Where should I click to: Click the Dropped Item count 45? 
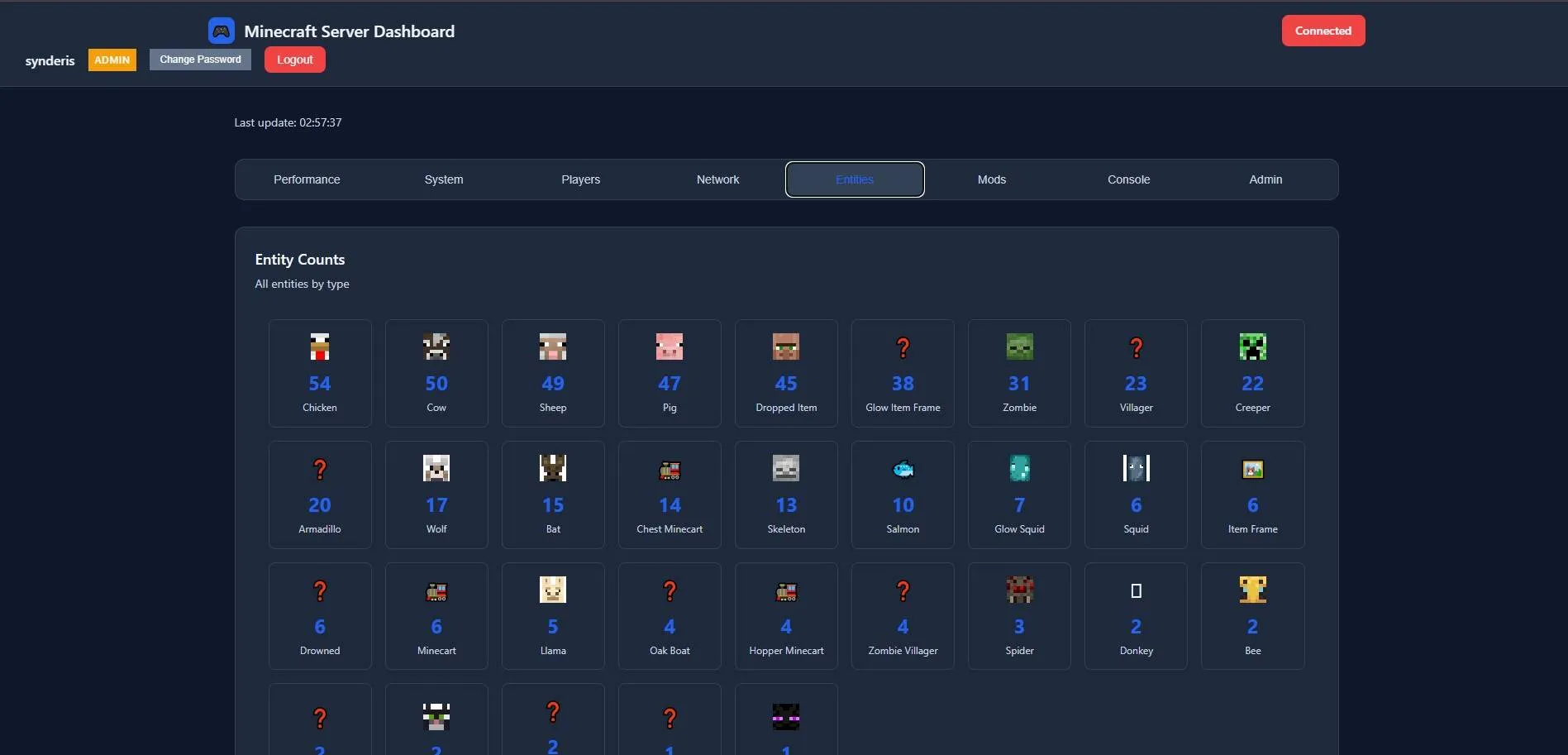point(786,384)
